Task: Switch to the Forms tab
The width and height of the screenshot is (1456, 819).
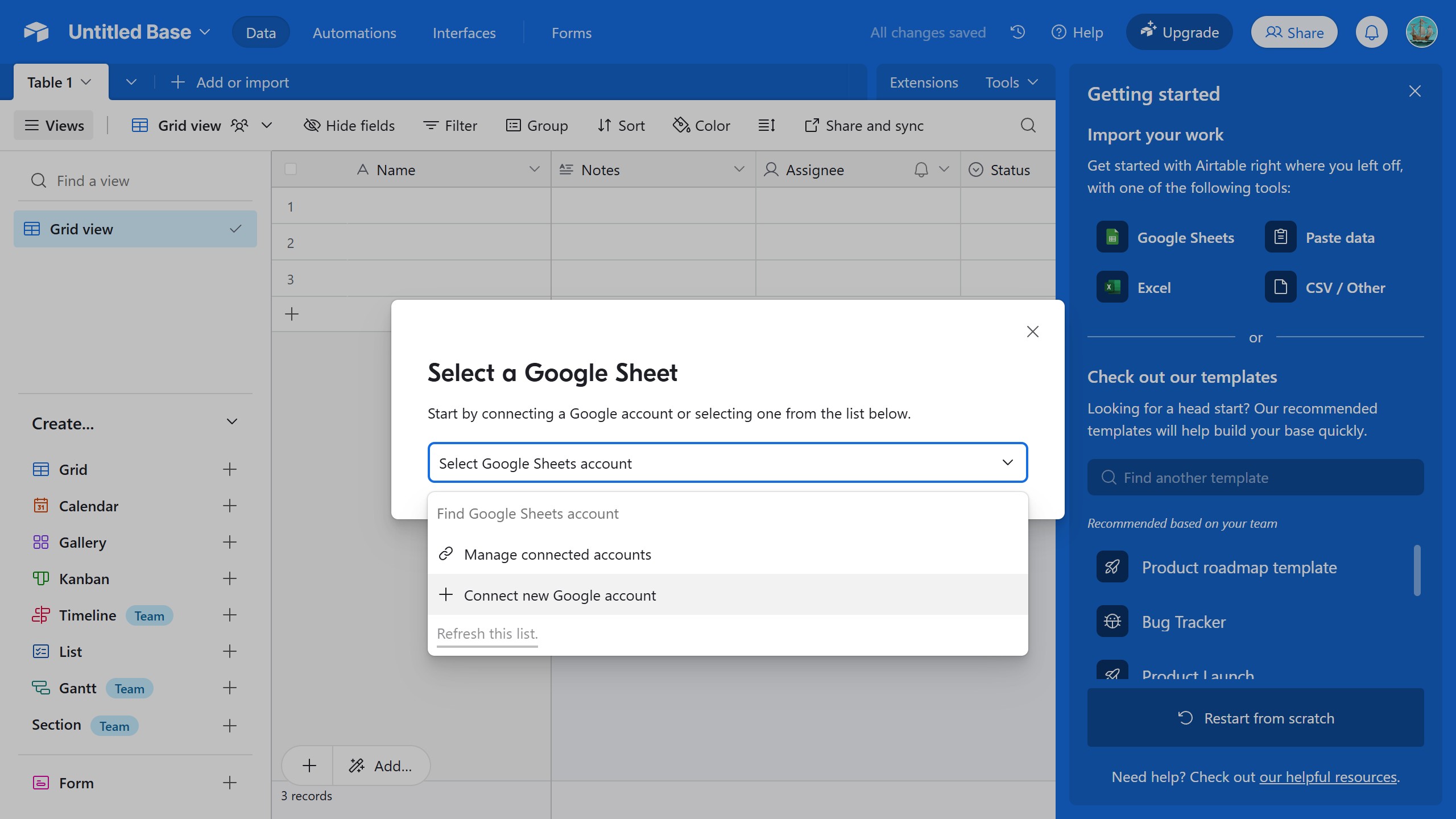Action: click(x=572, y=32)
